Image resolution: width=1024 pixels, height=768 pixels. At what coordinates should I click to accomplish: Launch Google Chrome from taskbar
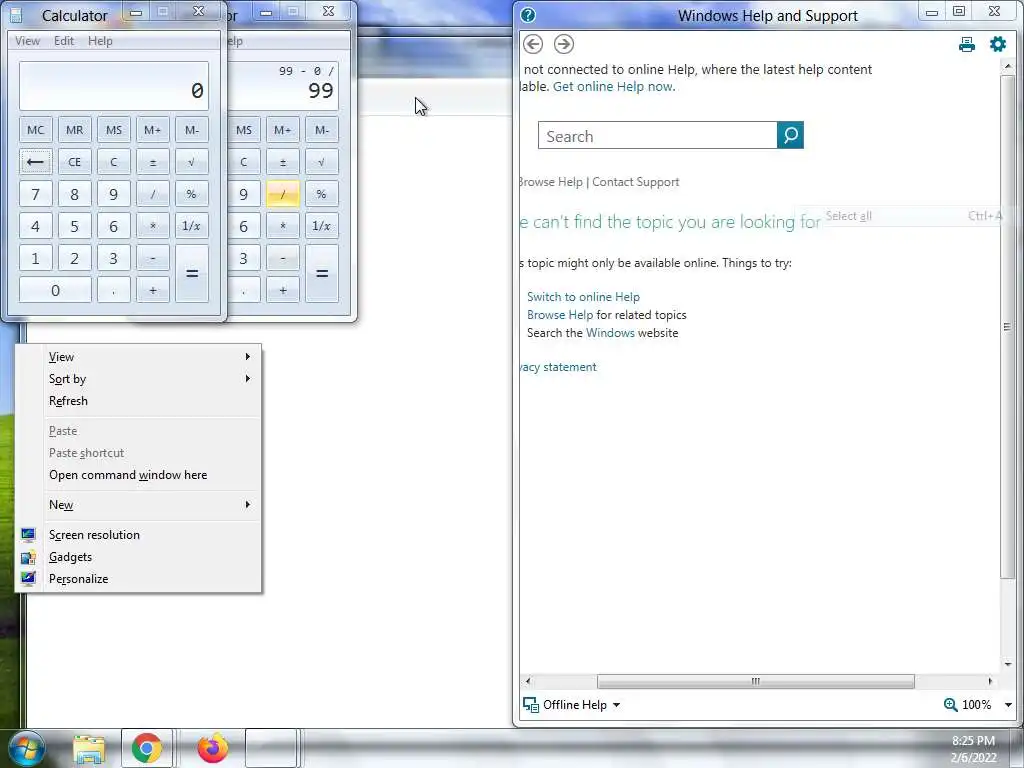[147, 748]
